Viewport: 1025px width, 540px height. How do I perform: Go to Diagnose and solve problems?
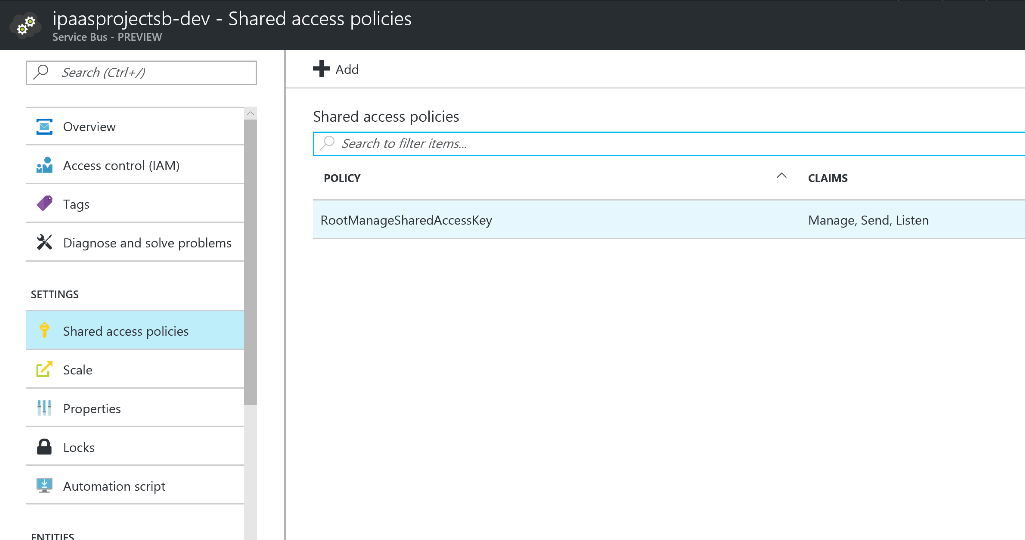[x=147, y=243]
